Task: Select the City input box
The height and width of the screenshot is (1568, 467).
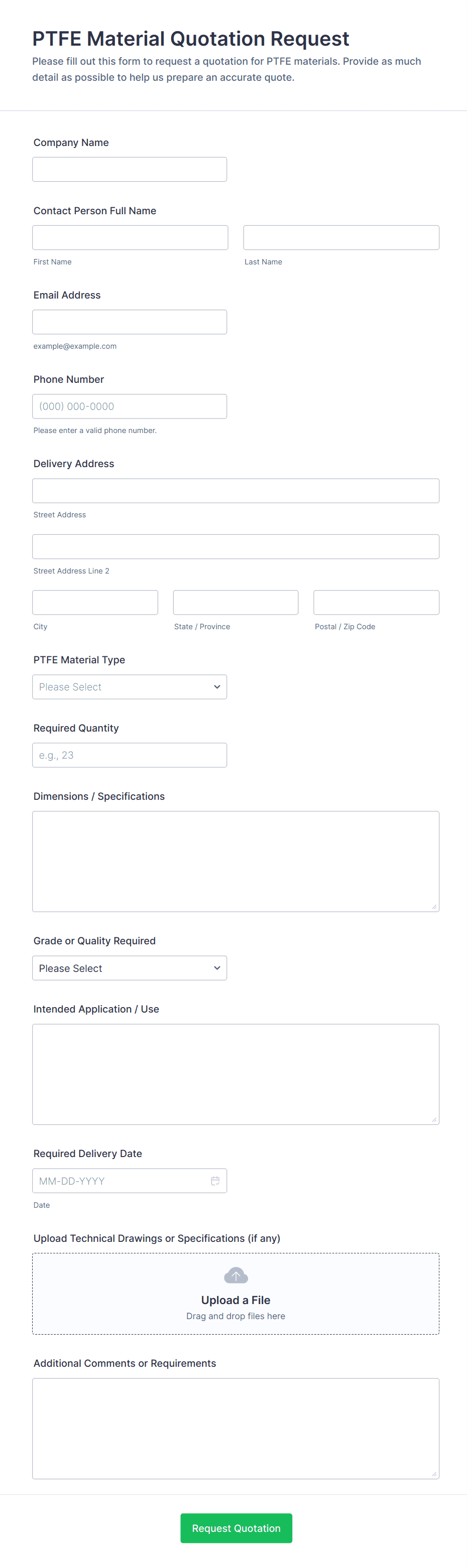Action: (95, 602)
